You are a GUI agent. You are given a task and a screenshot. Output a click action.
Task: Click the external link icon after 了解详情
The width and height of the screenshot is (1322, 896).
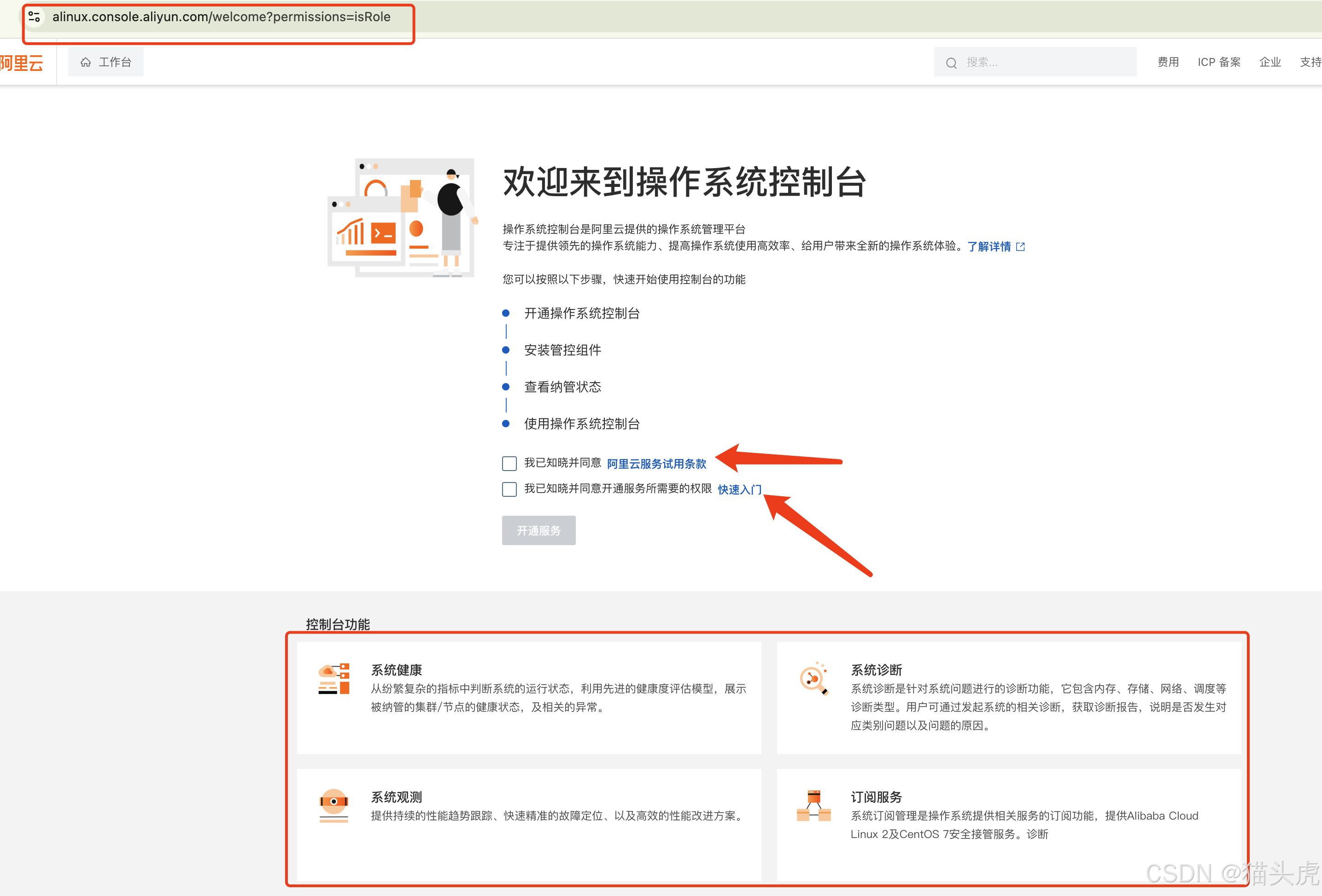coord(1020,247)
